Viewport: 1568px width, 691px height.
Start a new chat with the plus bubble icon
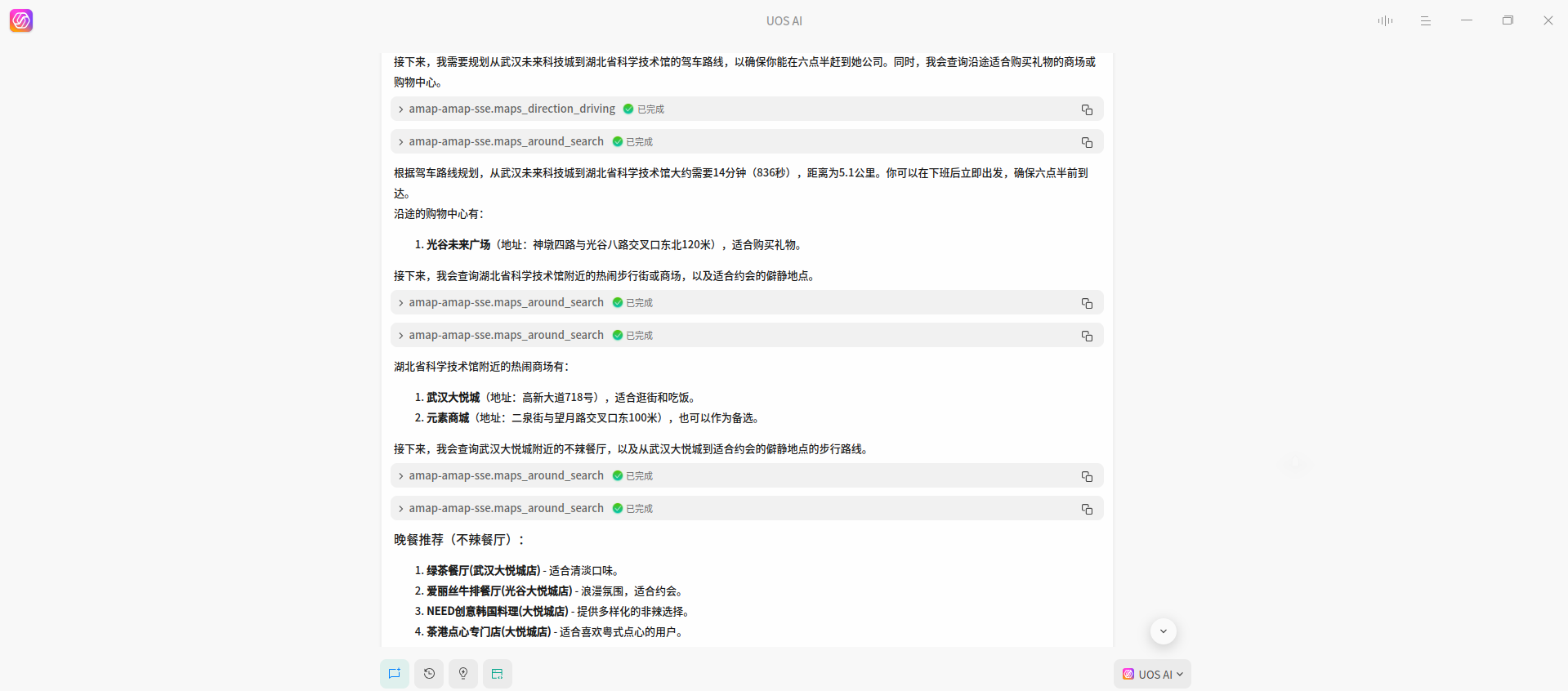pyautogui.click(x=395, y=674)
